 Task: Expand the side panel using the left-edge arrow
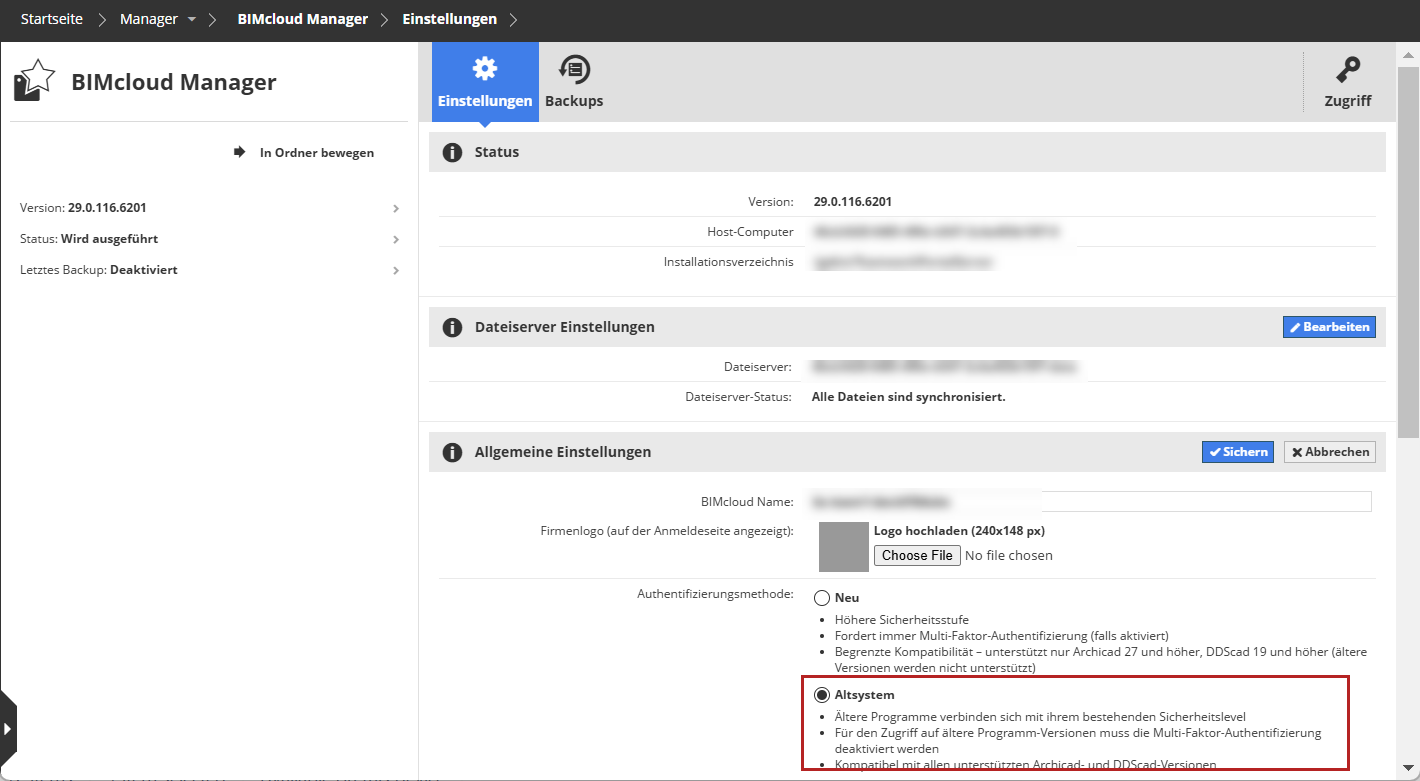pos(8,729)
